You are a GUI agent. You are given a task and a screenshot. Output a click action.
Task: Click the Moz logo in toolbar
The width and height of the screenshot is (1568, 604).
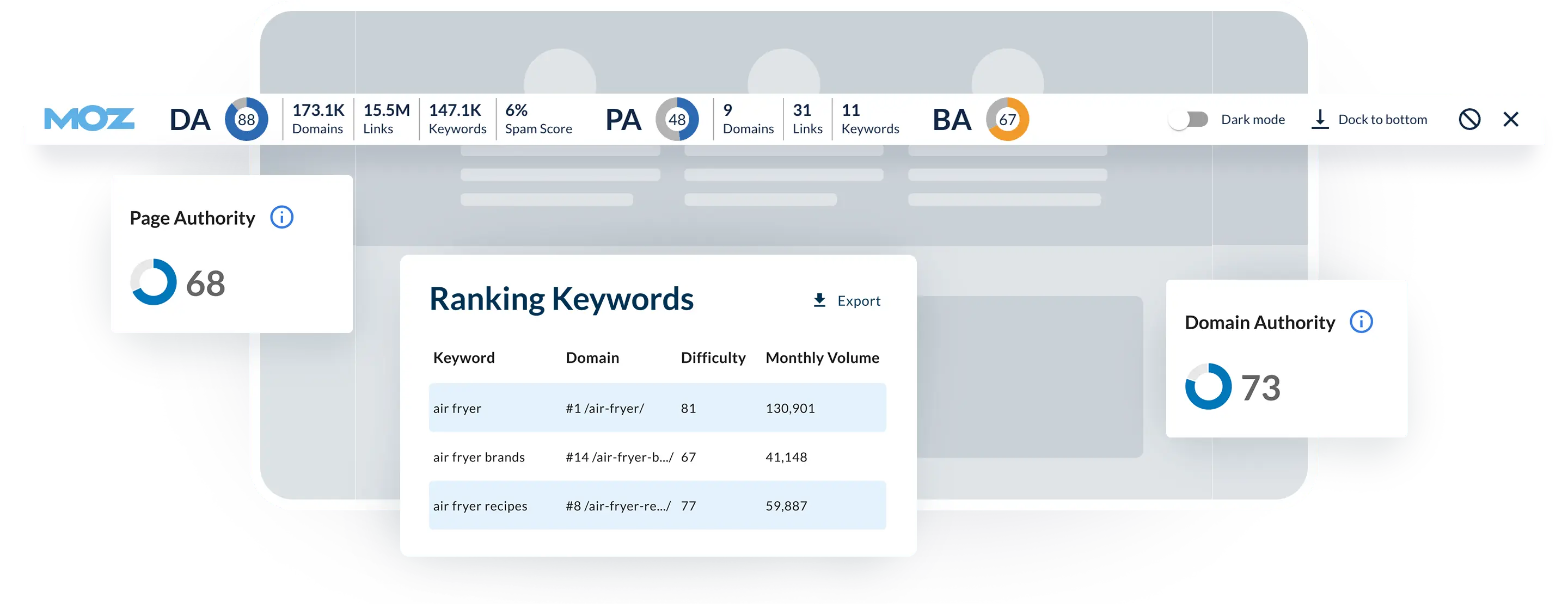(89, 119)
